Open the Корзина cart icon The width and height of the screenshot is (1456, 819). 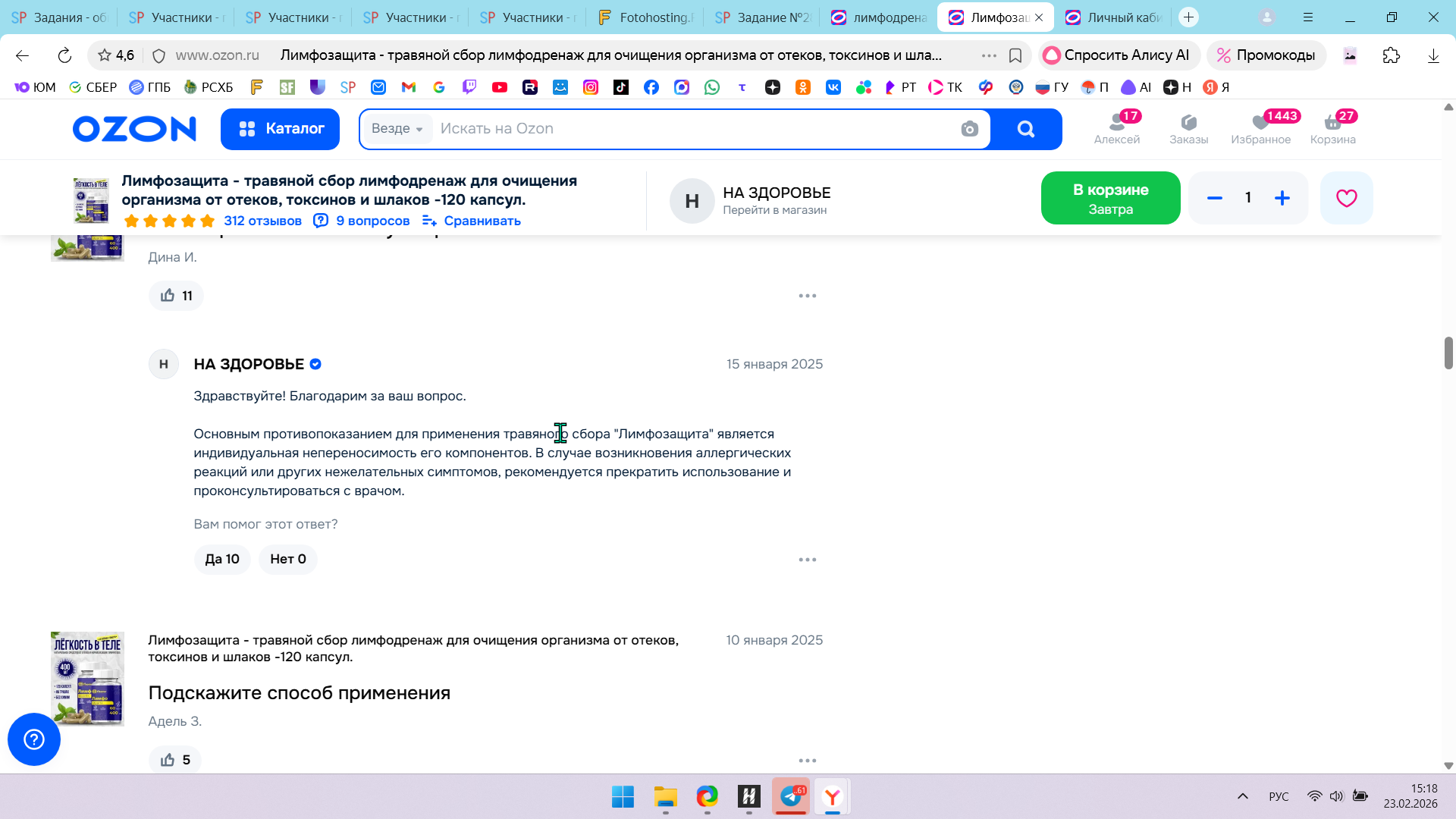click(1332, 127)
